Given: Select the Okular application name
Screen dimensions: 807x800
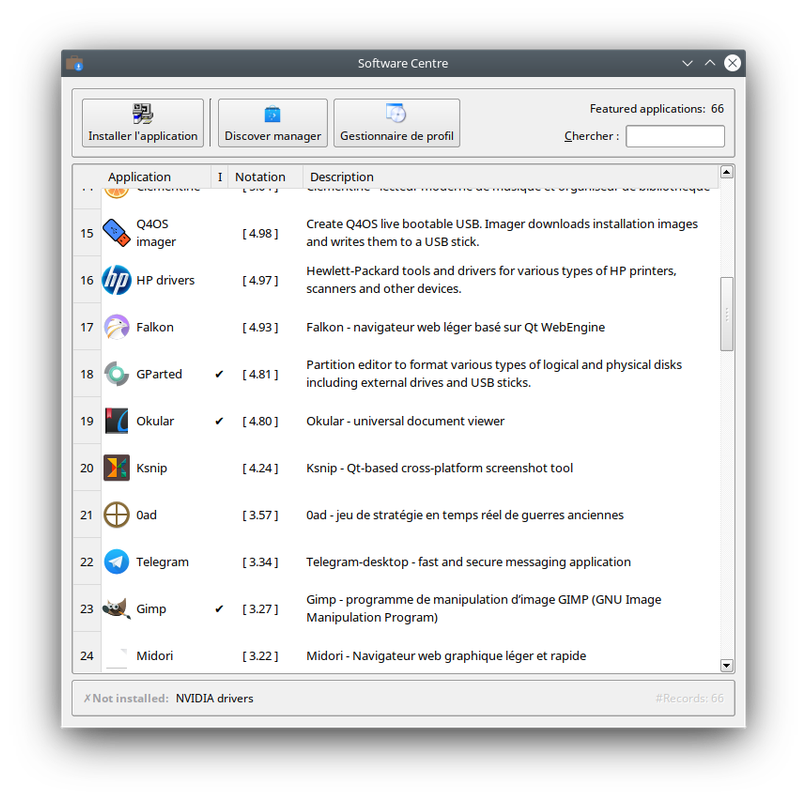Looking at the screenshot, I should click(155, 421).
